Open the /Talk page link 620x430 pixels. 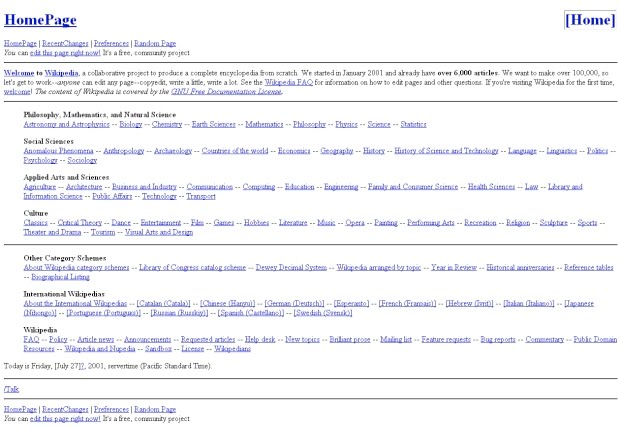point(11,390)
